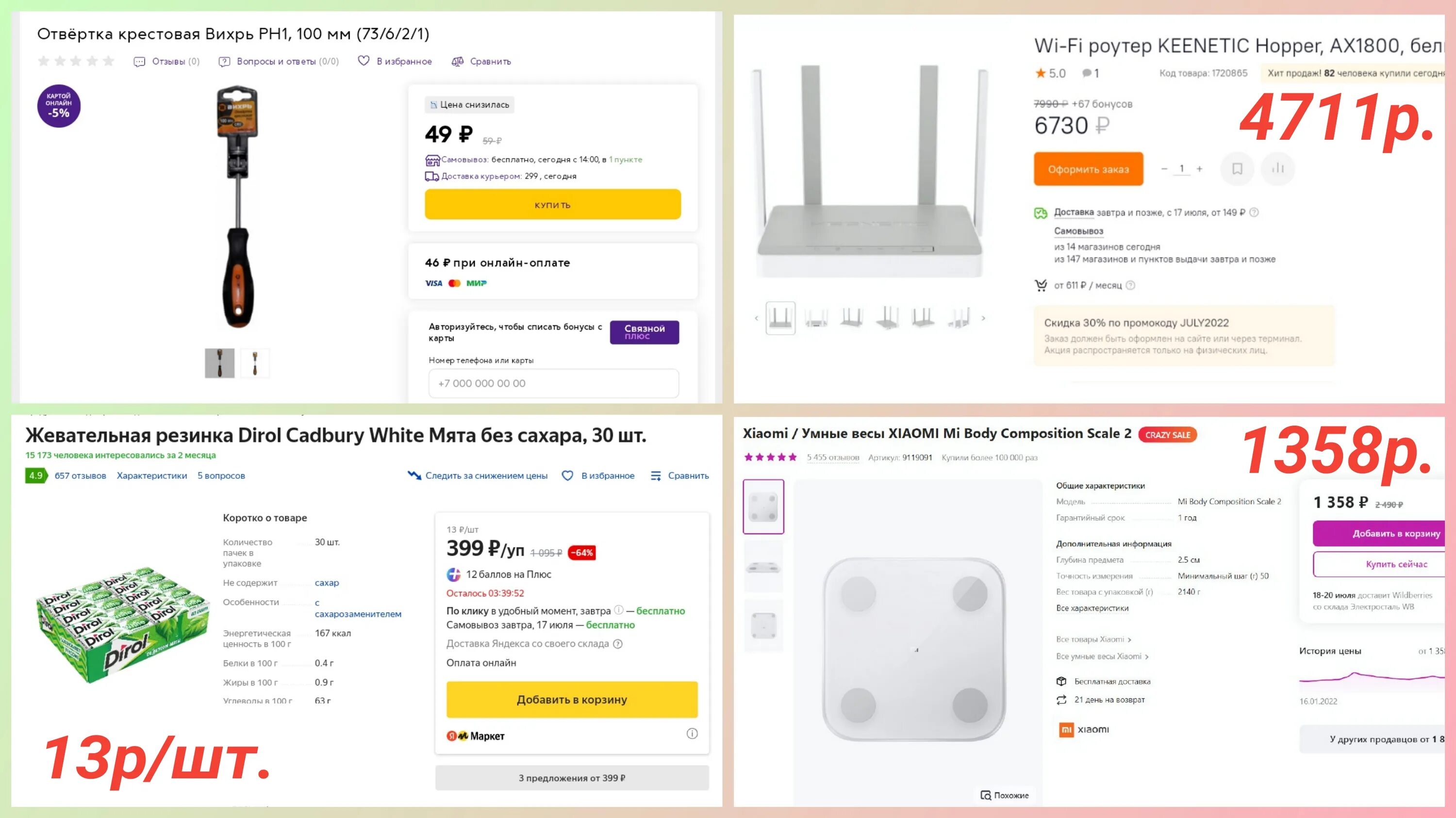
Task: Click the bookmark icon beside the router quantity
Action: tap(1237, 168)
